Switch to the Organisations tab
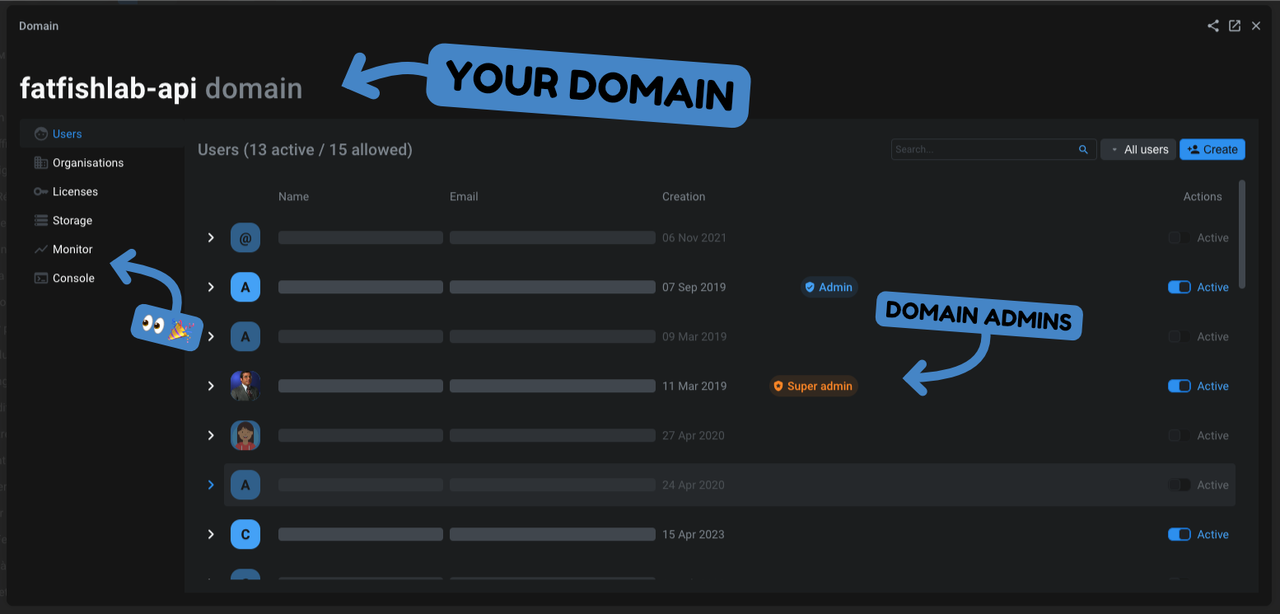The image size is (1280, 614). click(90, 162)
